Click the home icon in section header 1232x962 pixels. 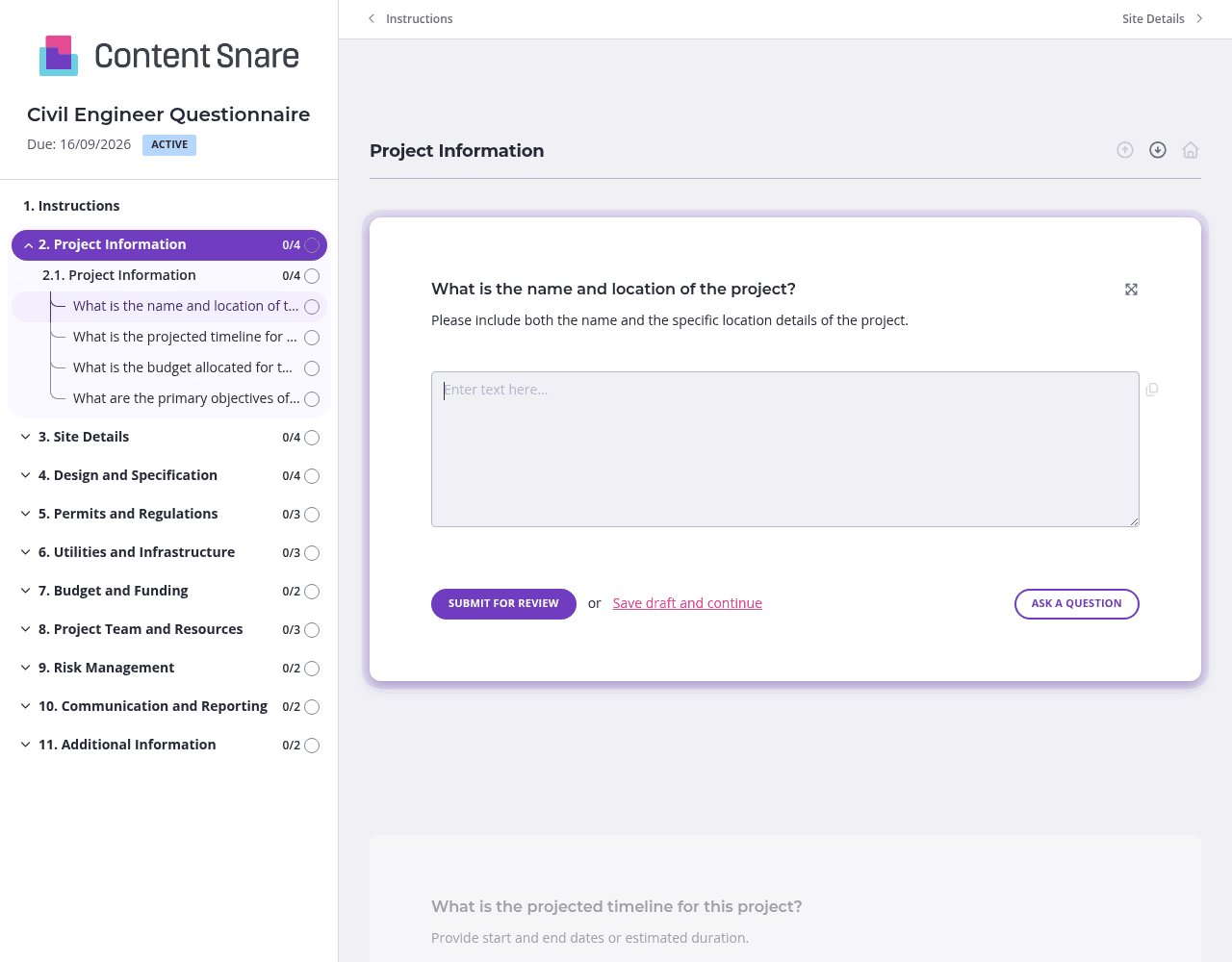(1191, 150)
